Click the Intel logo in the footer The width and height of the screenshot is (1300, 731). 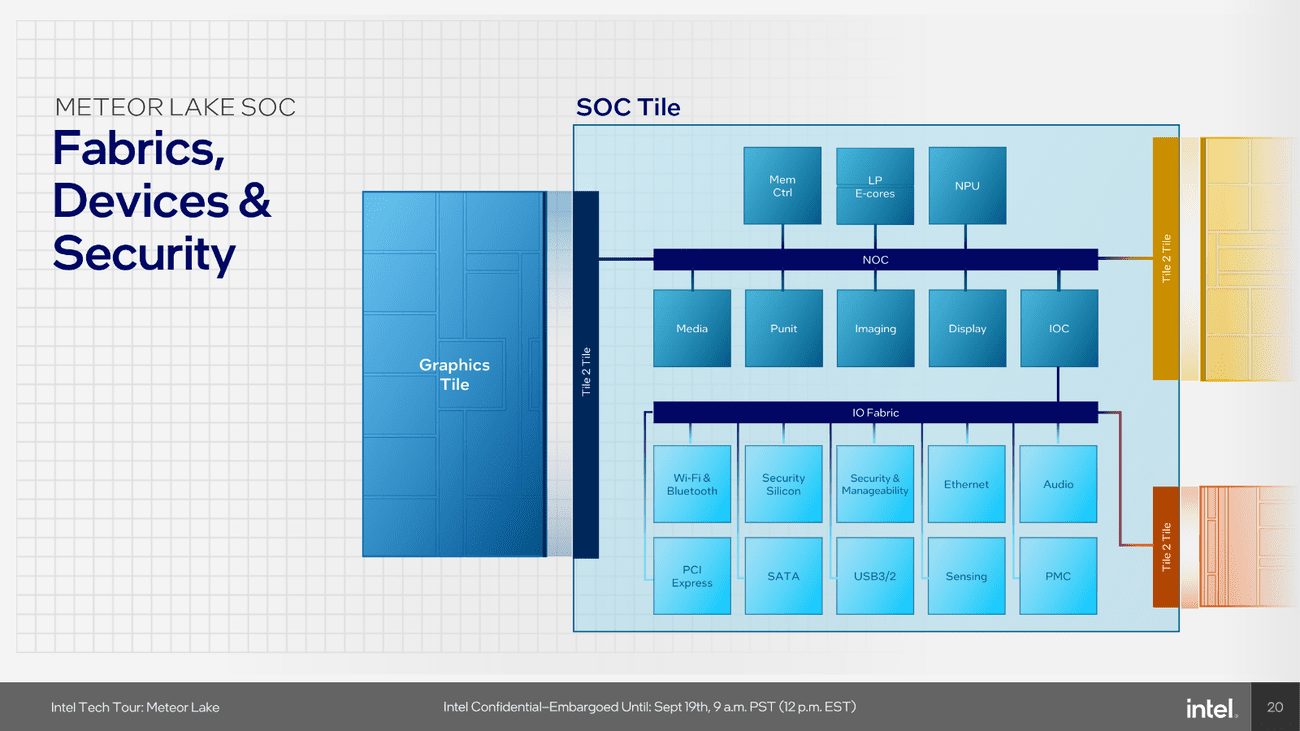pyautogui.click(x=1209, y=707)
